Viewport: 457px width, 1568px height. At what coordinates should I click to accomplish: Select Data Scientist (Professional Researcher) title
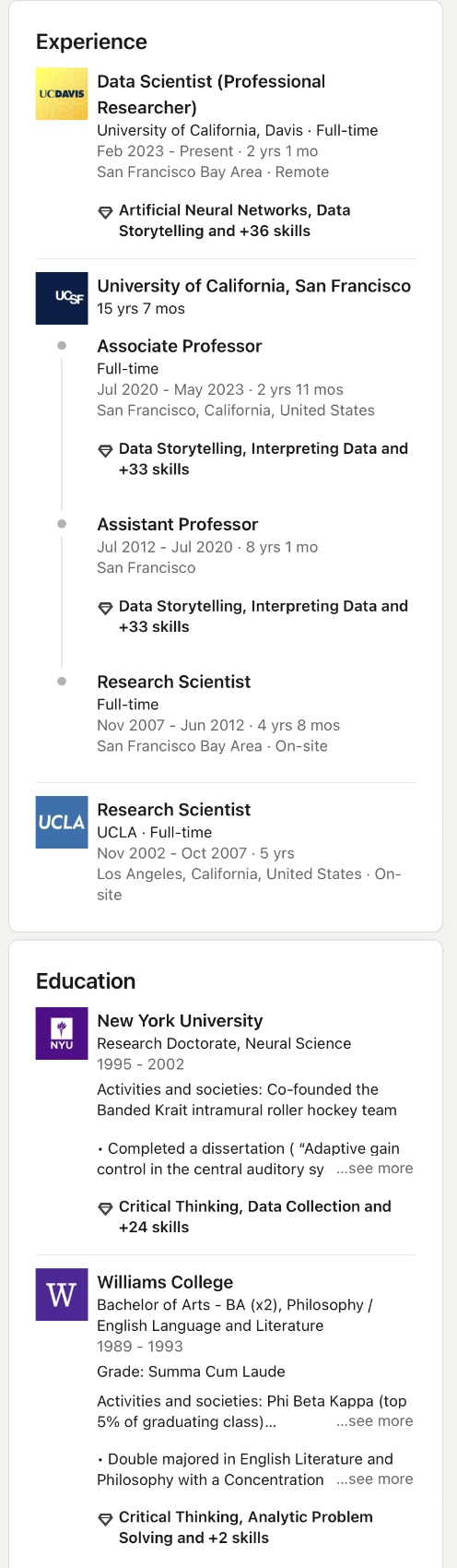click(211, 94)
